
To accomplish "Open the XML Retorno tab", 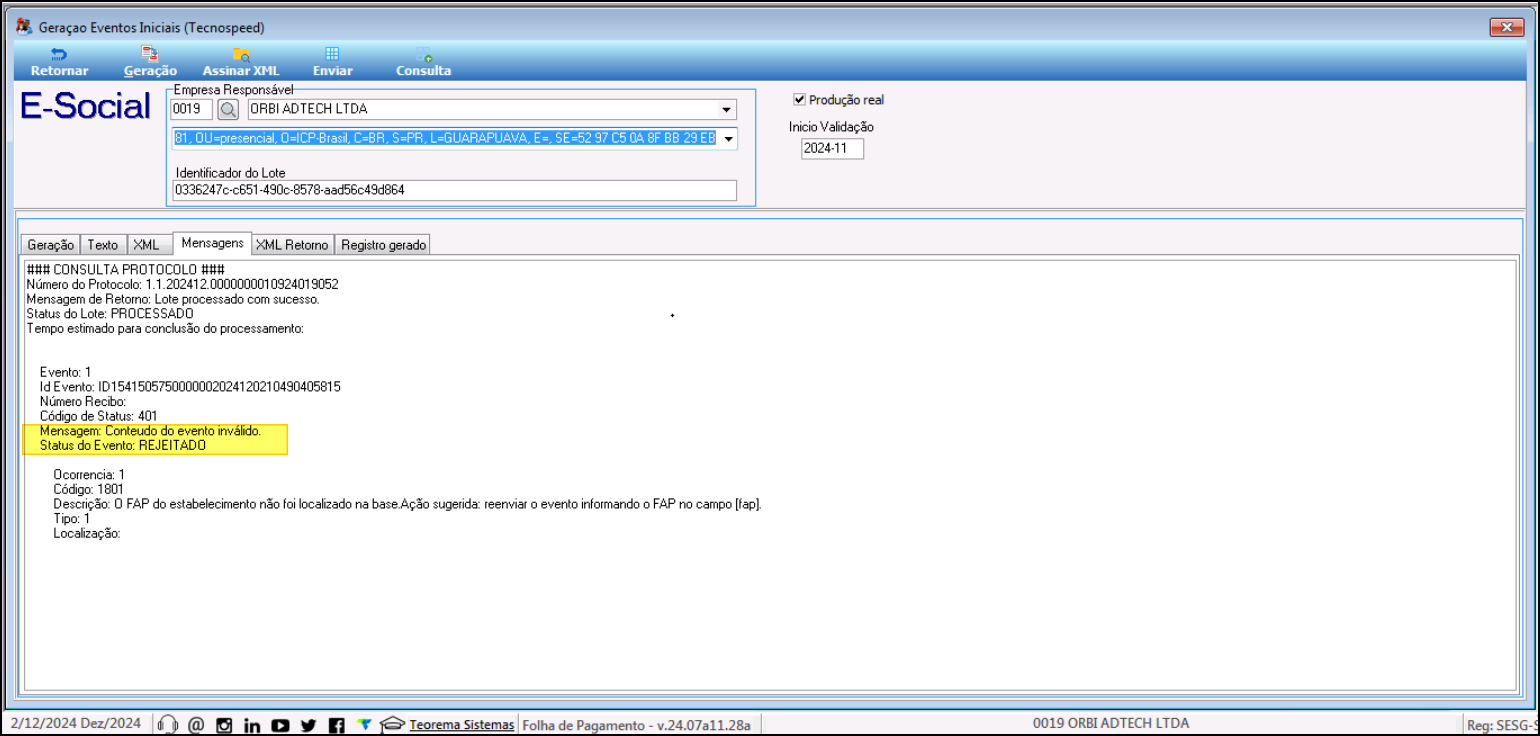I will click(292, 245).
